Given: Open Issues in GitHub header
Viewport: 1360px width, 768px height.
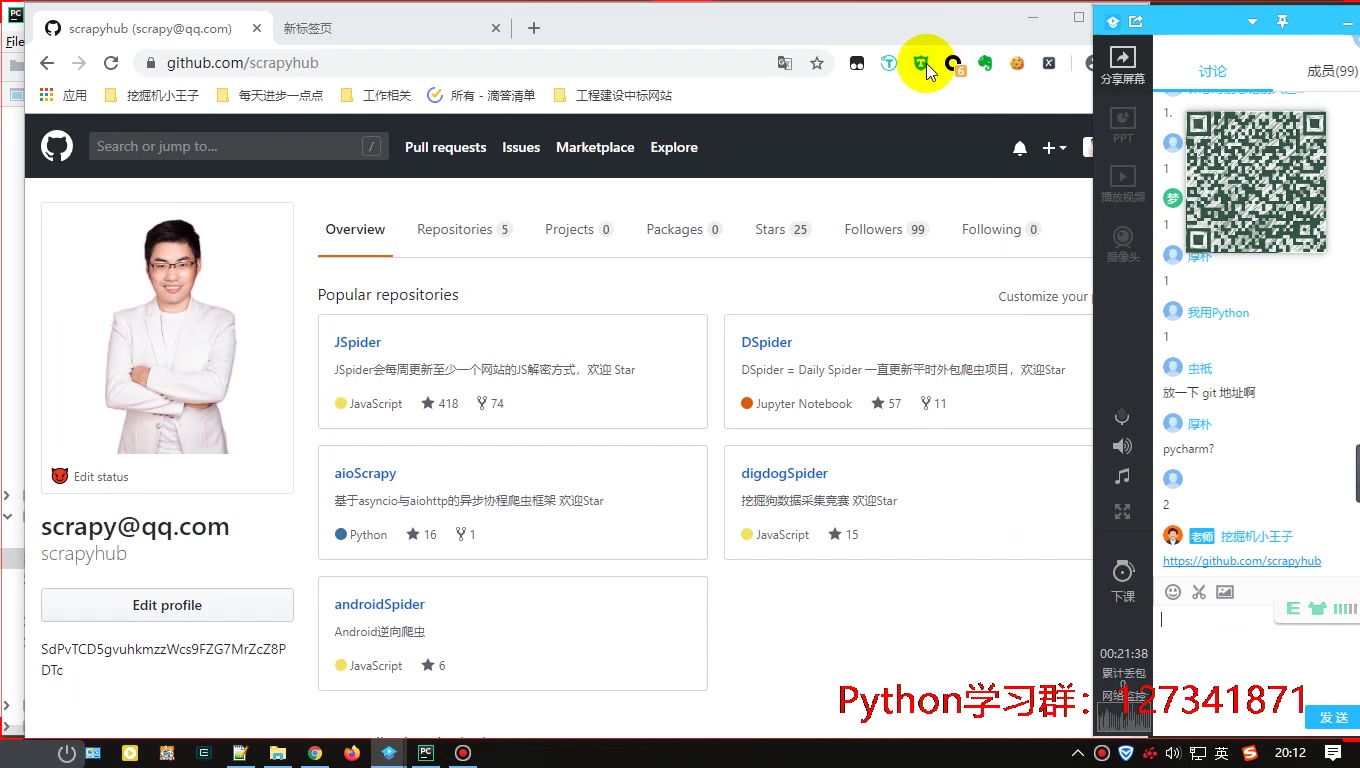Looking at the screenshot, I should [521, 147].
